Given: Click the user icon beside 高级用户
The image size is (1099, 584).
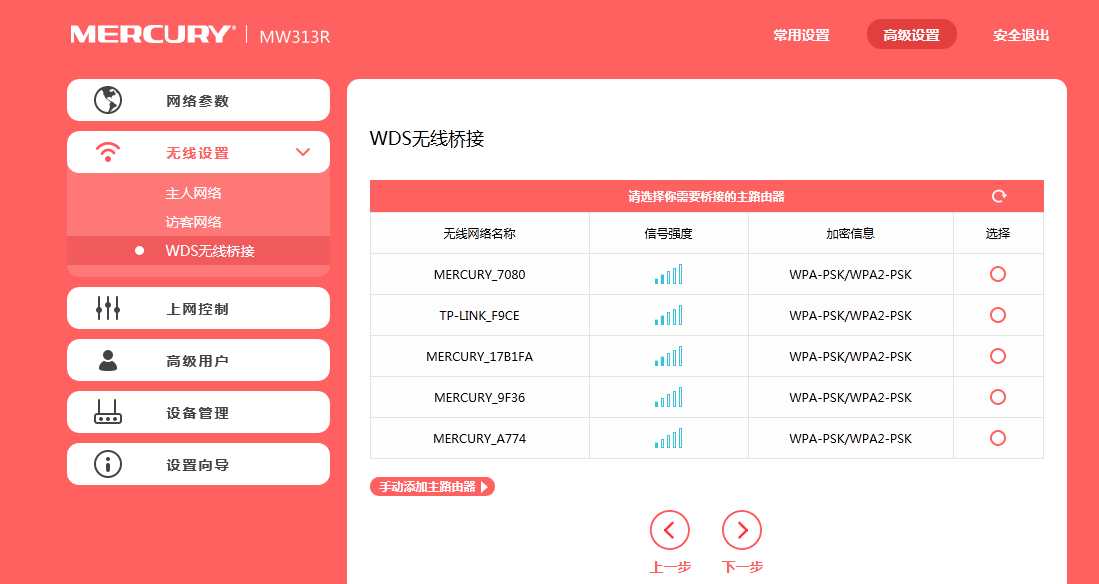Looking at the screenshot, I should click(x=108, y=360).
